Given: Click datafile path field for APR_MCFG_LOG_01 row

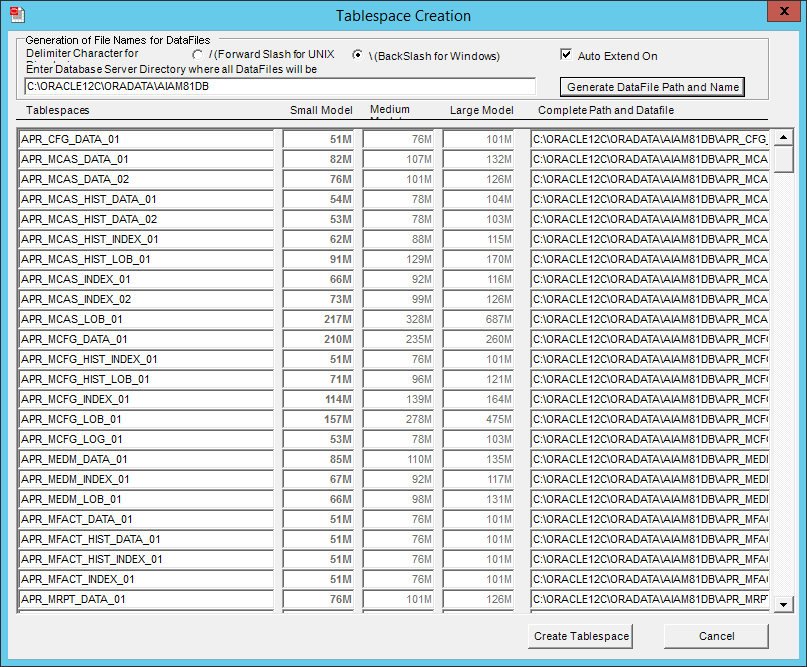Looking at the screenshot, I should (x=650, y=440).
